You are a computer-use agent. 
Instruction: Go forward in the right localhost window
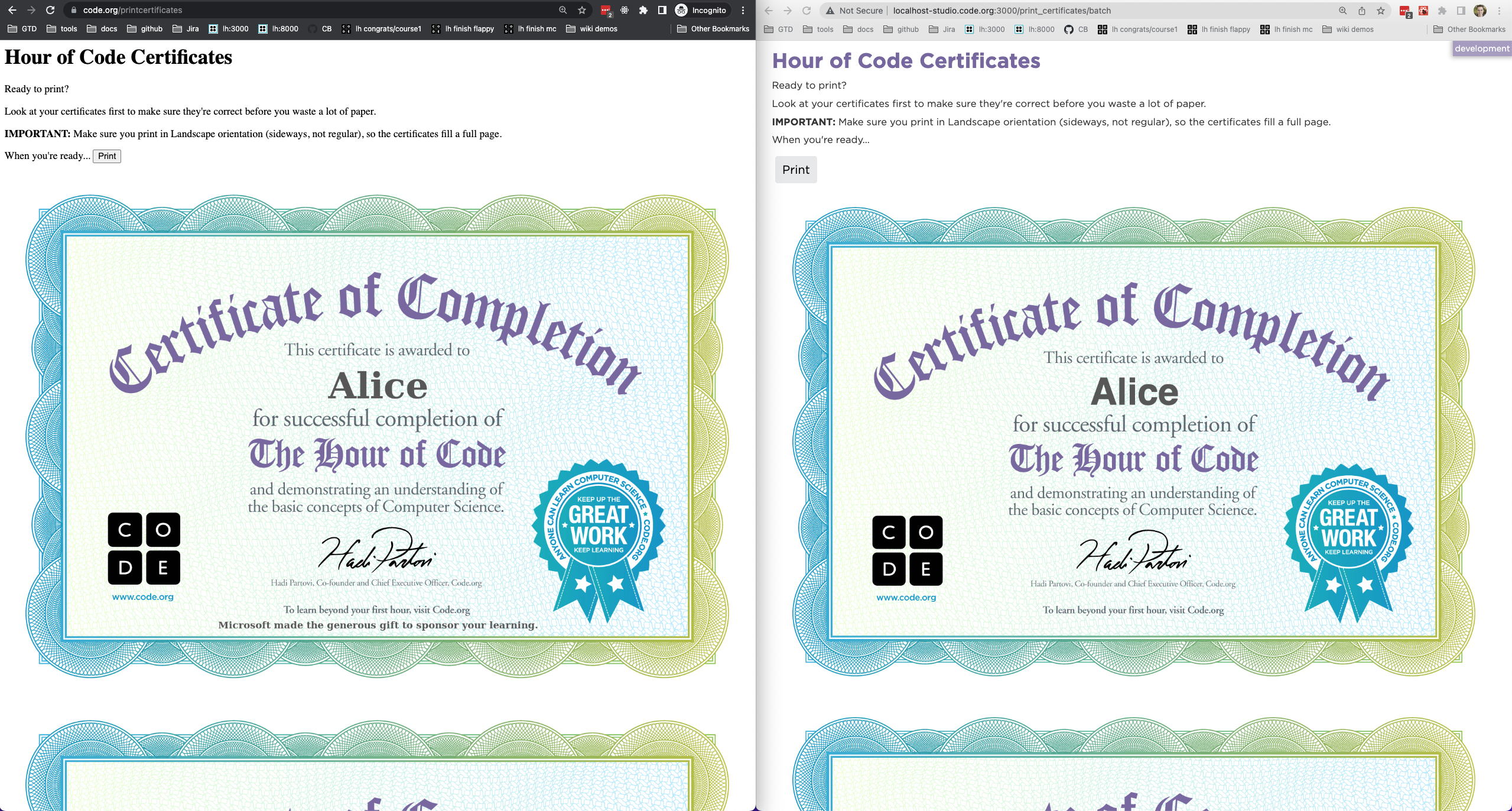788,11
